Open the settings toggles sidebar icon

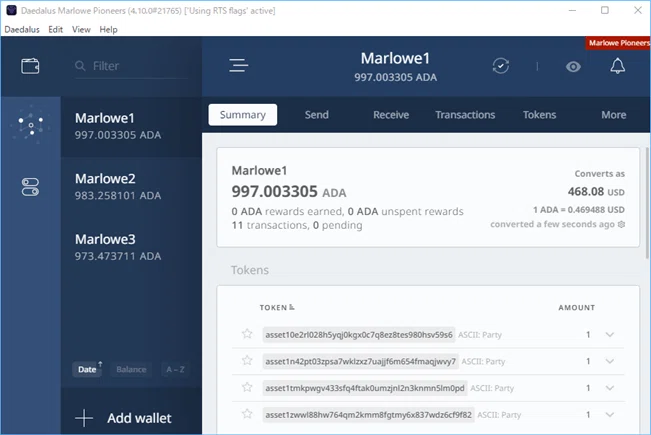coord(30,187)
